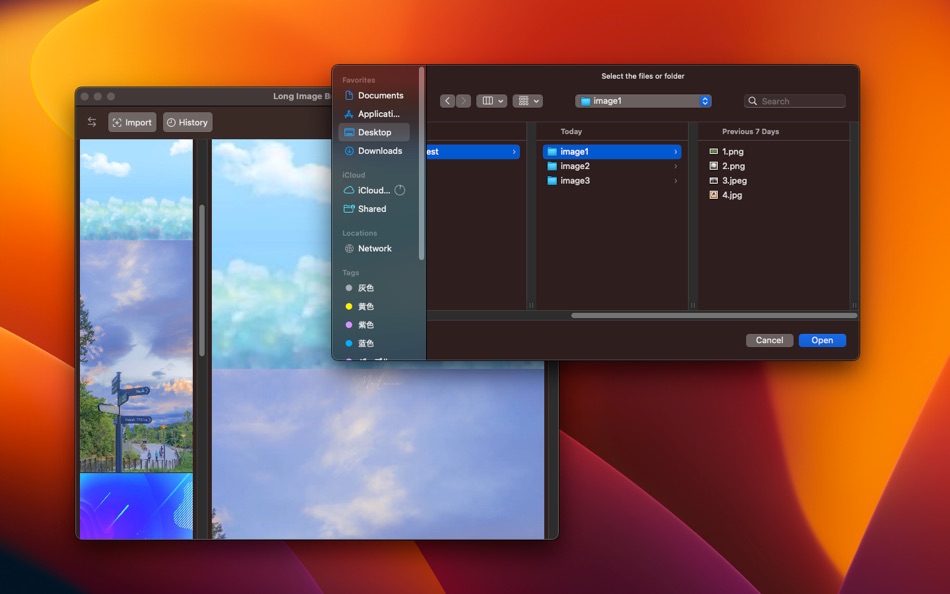
Task: Open the History panel
Action: point(187,122)
